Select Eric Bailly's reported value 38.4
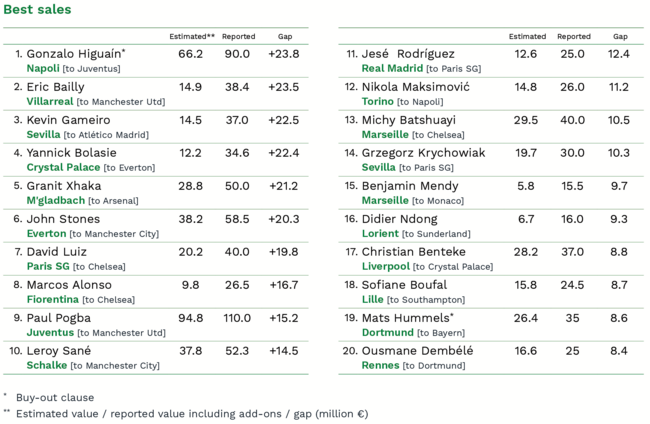 (237, 87)
